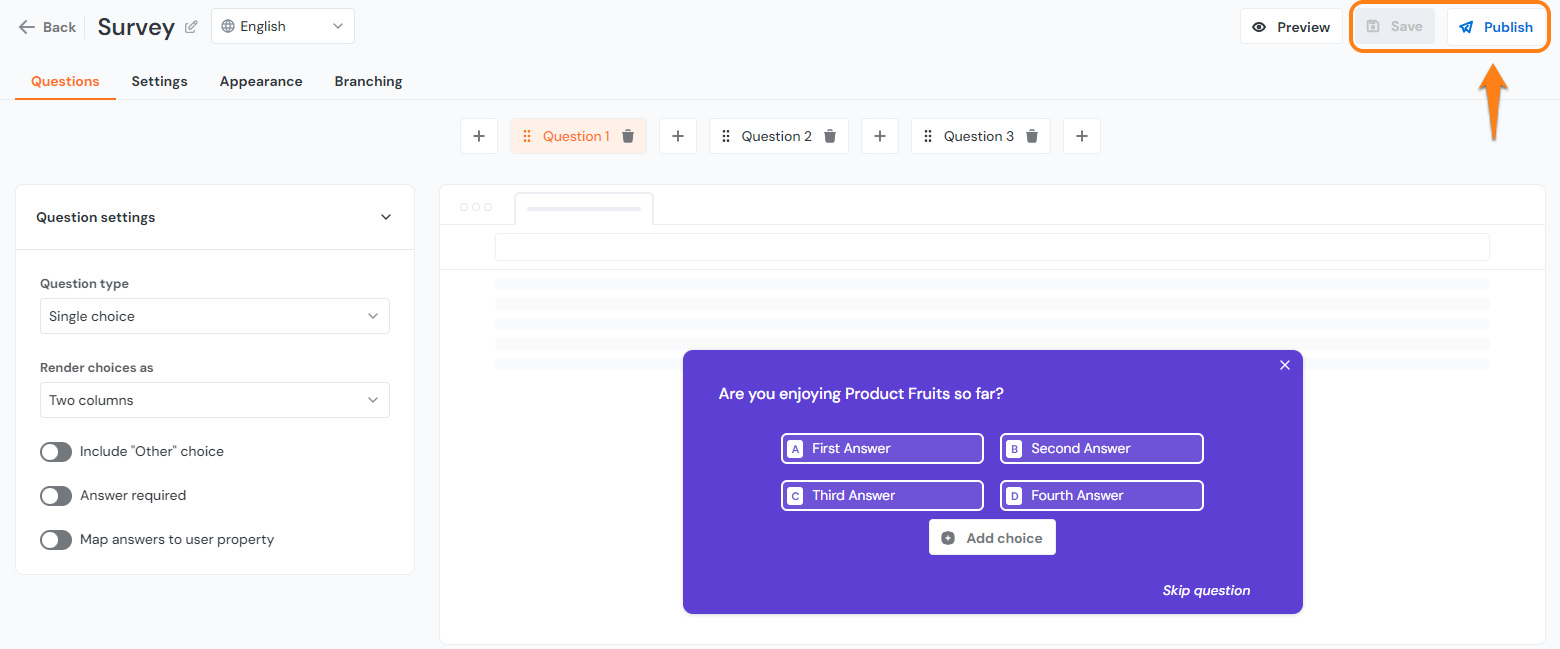This screenshot has height=649, width=1560.
Task: Enable Map answers to user property
Action: coord(56,539)
